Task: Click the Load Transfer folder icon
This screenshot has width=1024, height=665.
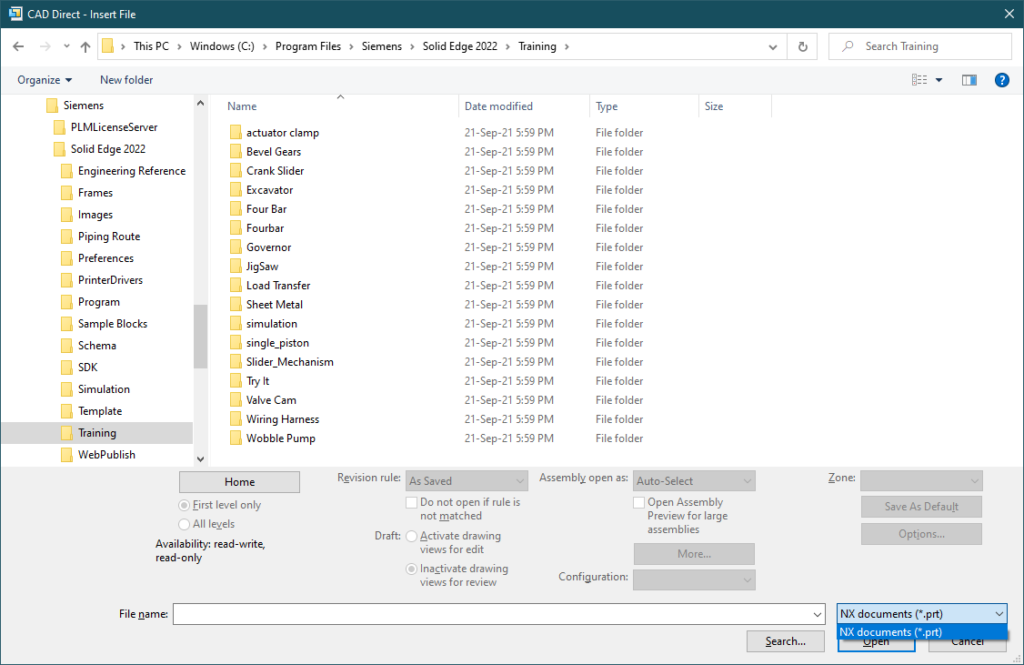Action: (236, 285)
